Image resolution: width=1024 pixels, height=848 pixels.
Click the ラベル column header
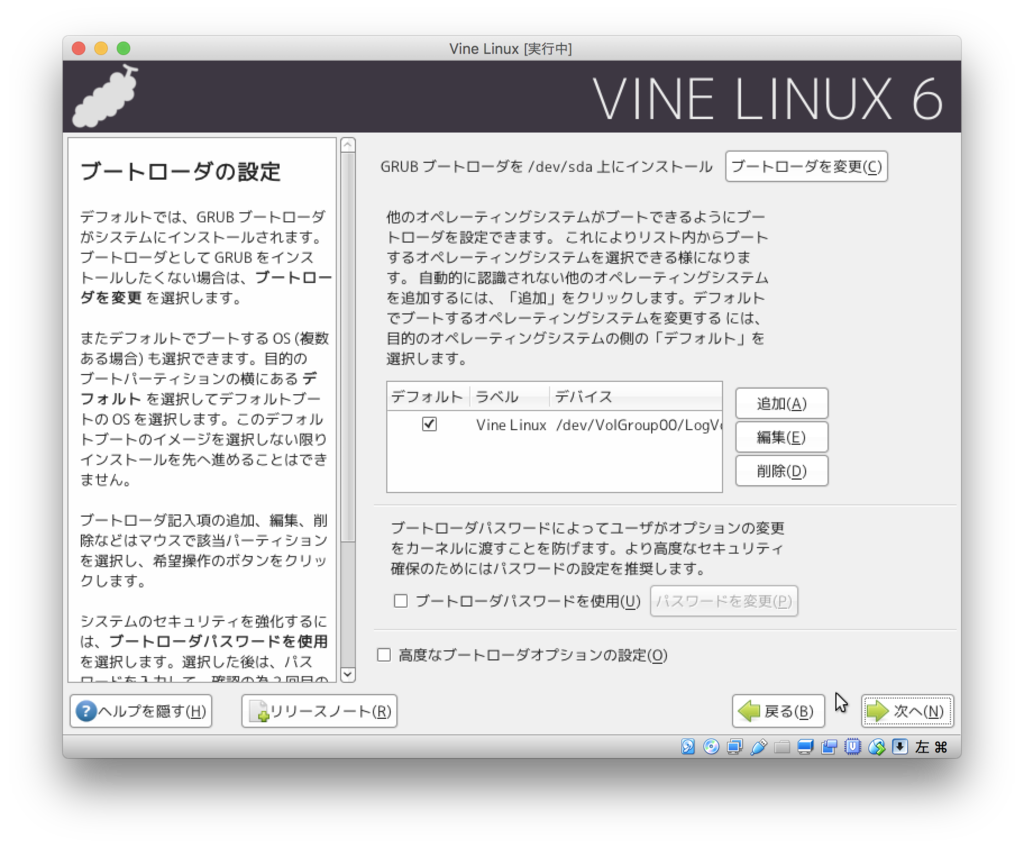tap(507, 397)
